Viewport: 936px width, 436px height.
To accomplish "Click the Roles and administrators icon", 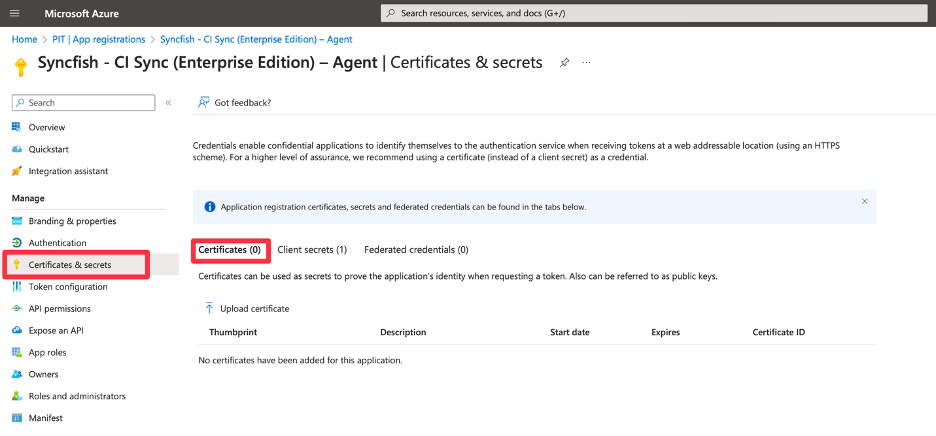I will tap(17, 396).
